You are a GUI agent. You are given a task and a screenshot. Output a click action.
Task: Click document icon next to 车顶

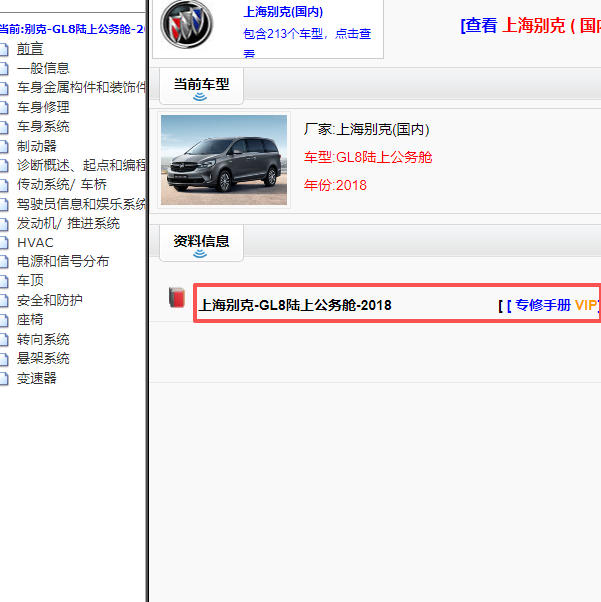[x=4, y=281]
